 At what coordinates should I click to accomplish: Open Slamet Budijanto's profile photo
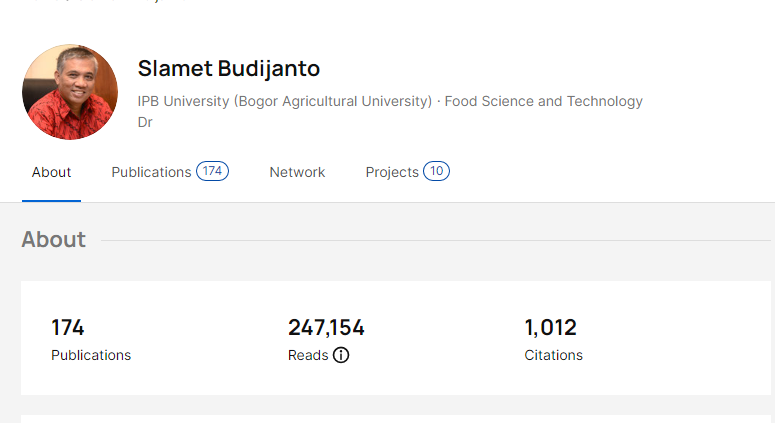point(70,92)
